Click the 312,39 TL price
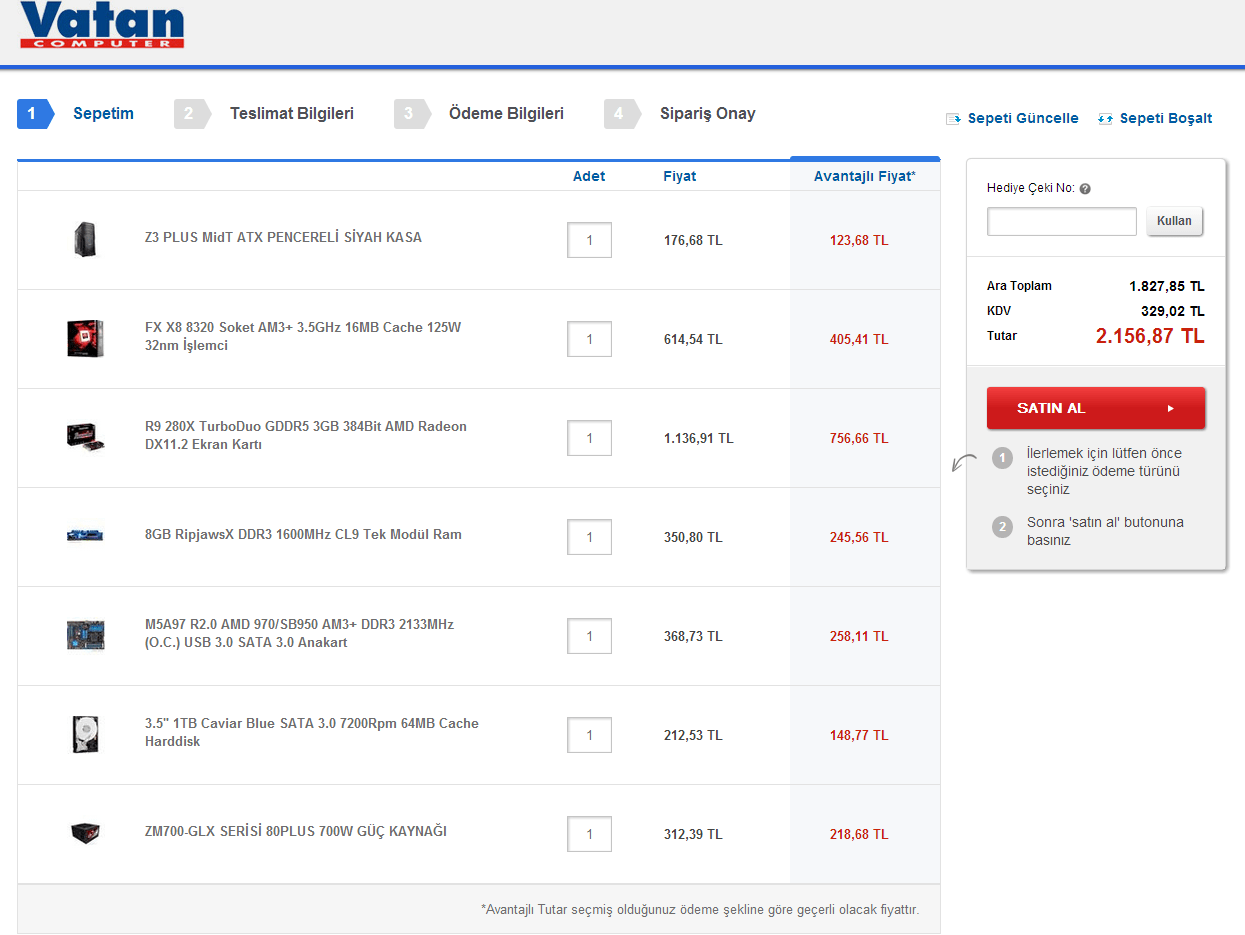The height and width of the screenshot is (935, 1245). click(x=693, y=834)
